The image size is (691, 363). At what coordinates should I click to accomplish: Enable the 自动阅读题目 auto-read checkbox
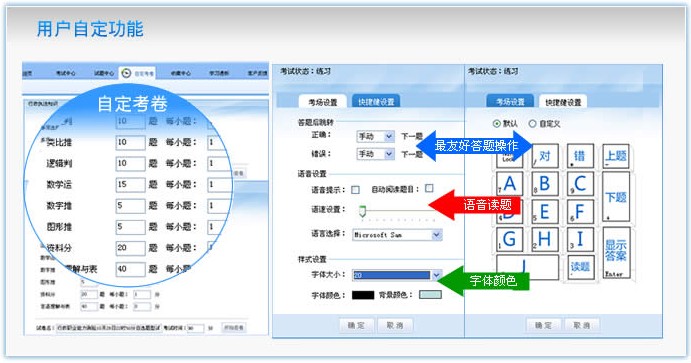pos(429,189)
